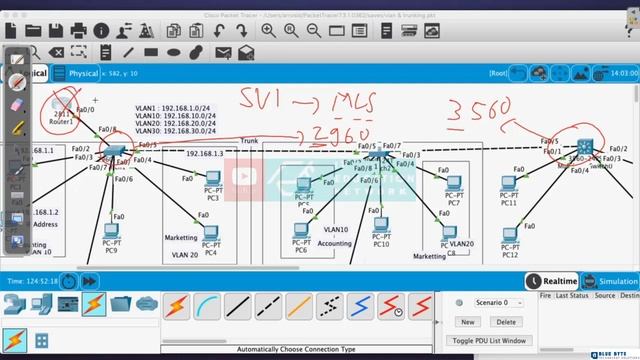Image resolution: width=640 pixels, height=360 pixels.
Task: Click the New scenario button
Action: 468,322
